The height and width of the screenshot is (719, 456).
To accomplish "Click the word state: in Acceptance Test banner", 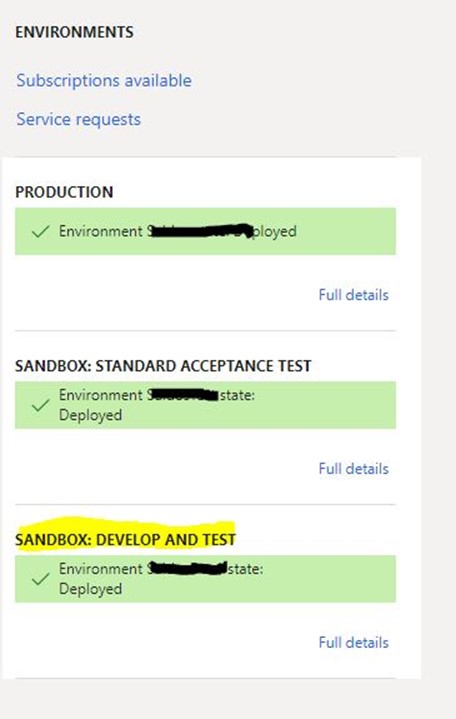I will [237, 395].
